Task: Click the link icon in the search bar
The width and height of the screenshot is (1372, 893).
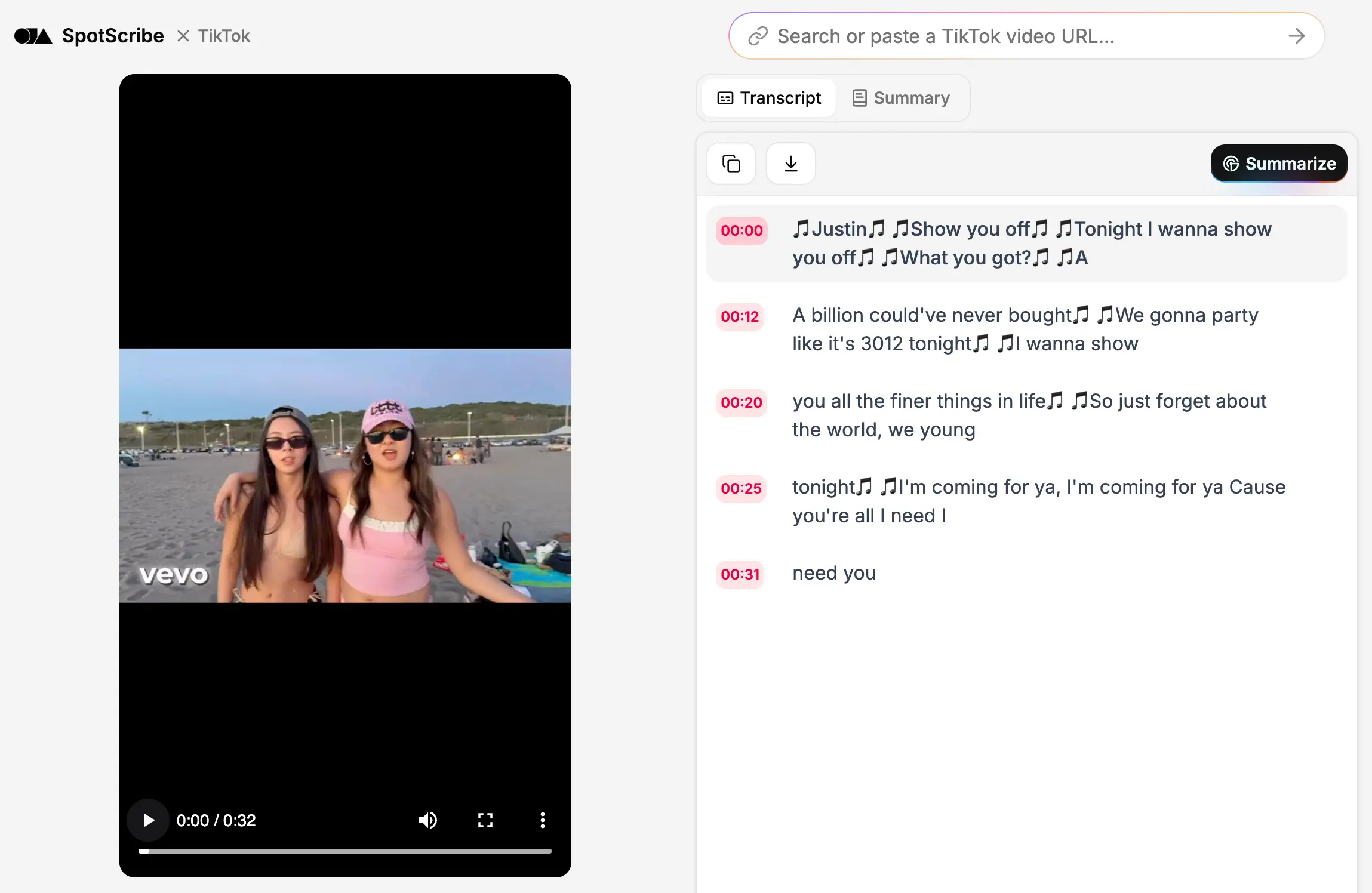Action: pos(758,36)
